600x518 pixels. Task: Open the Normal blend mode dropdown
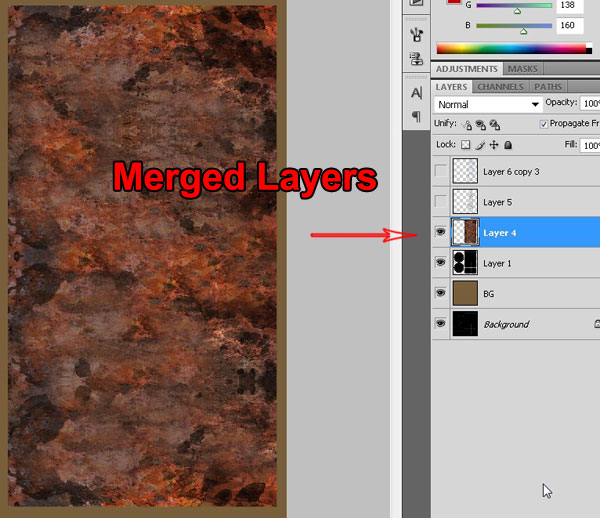(488, 104)
